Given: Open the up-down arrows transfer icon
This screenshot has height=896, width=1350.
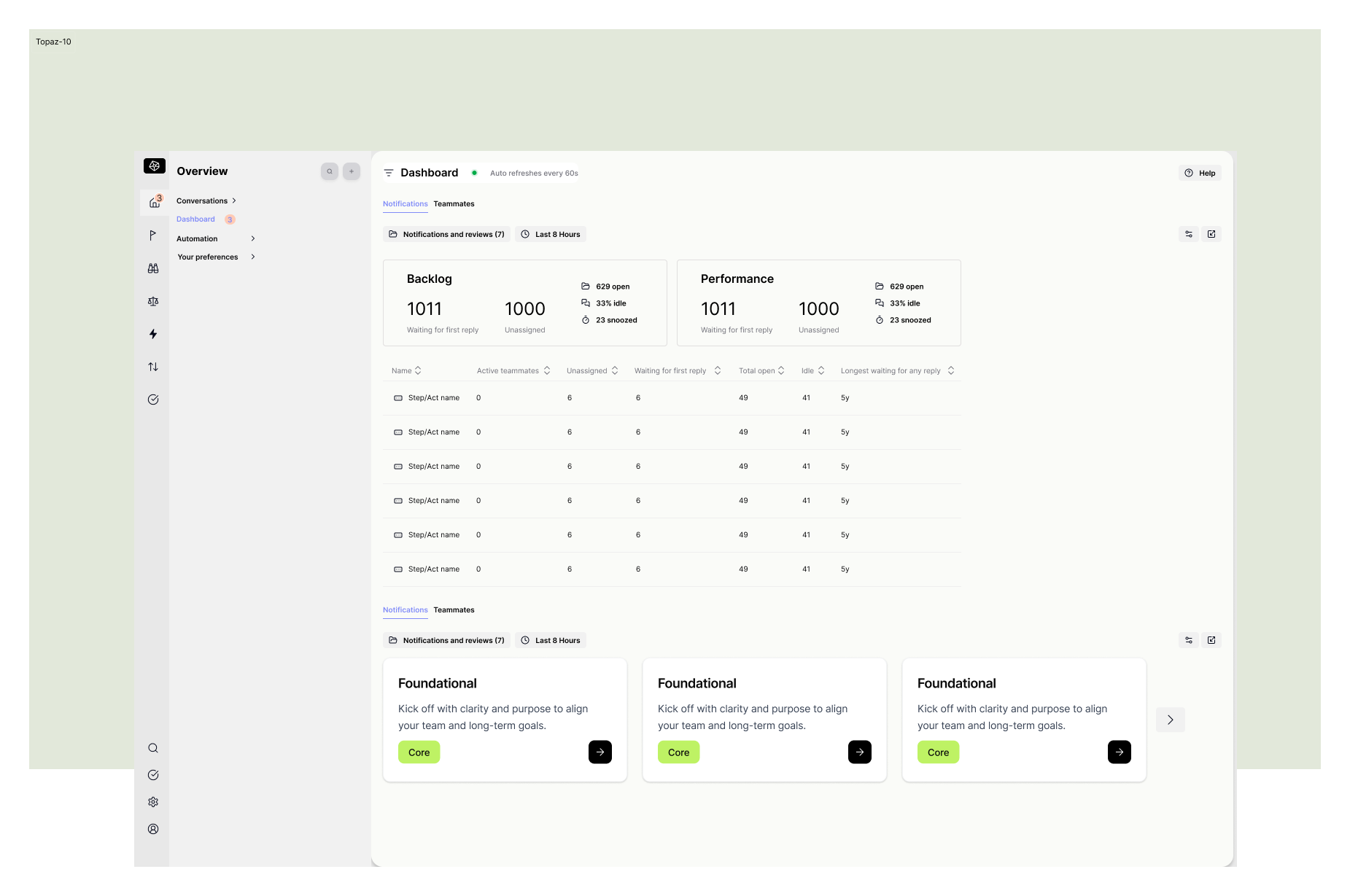Looking at the screenshot, I should point(153,367).
